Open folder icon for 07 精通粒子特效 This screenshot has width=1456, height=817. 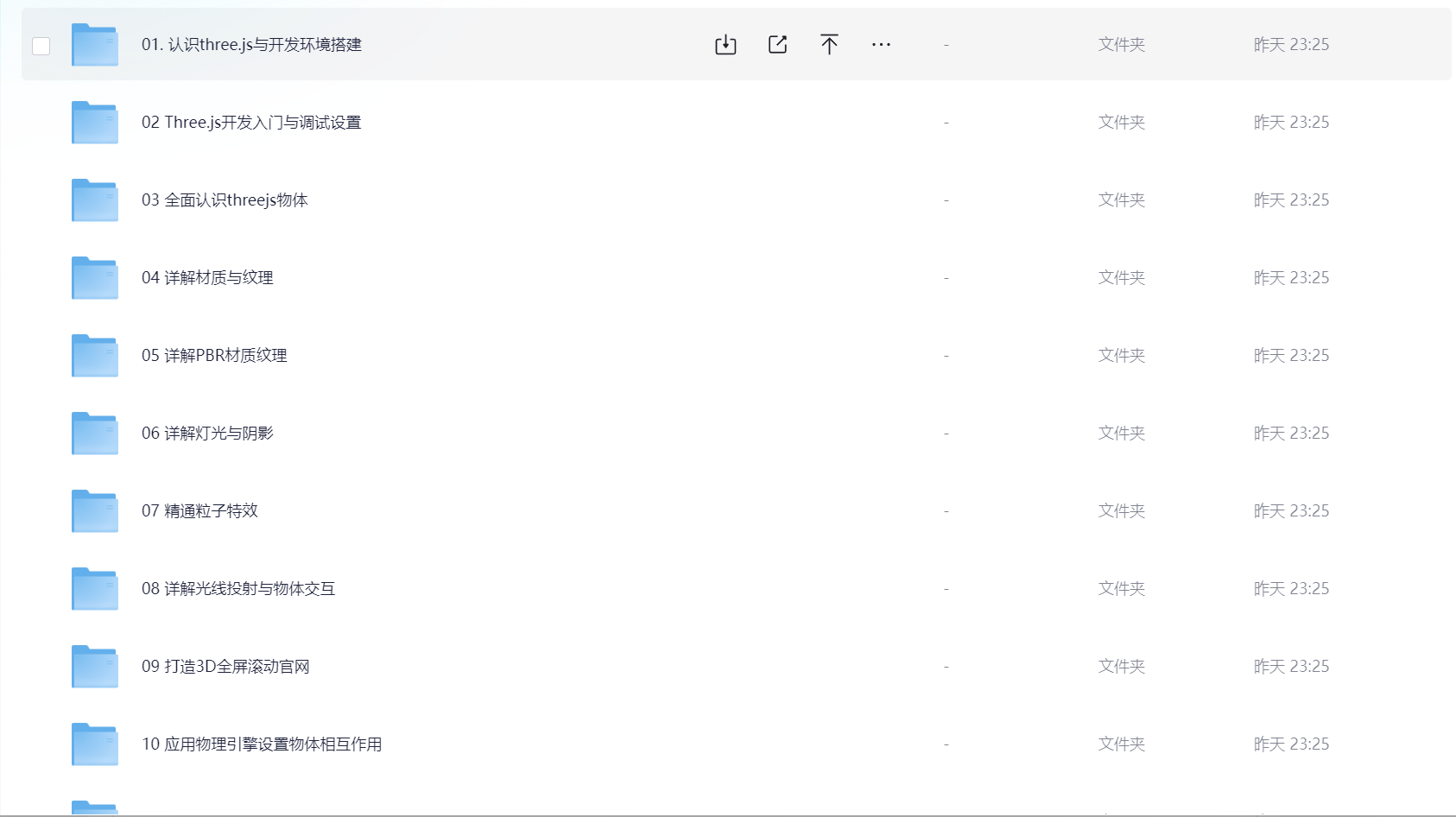tap(95, 511)
